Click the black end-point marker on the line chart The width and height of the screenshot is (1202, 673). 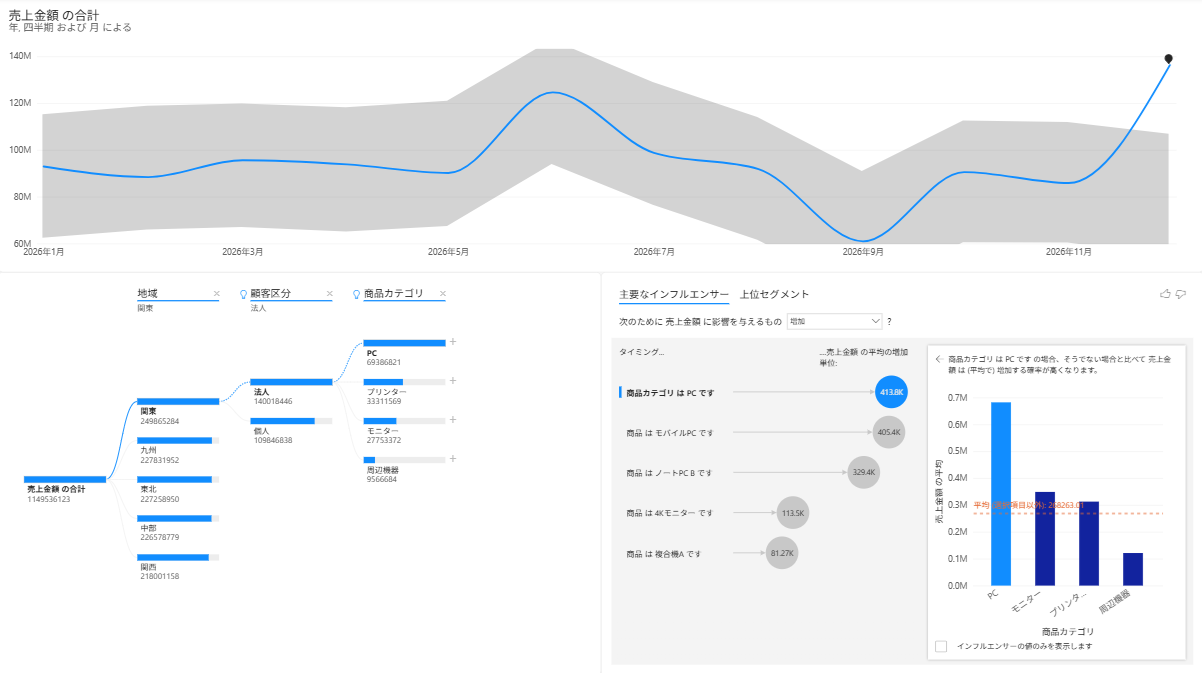[1168, 59]
